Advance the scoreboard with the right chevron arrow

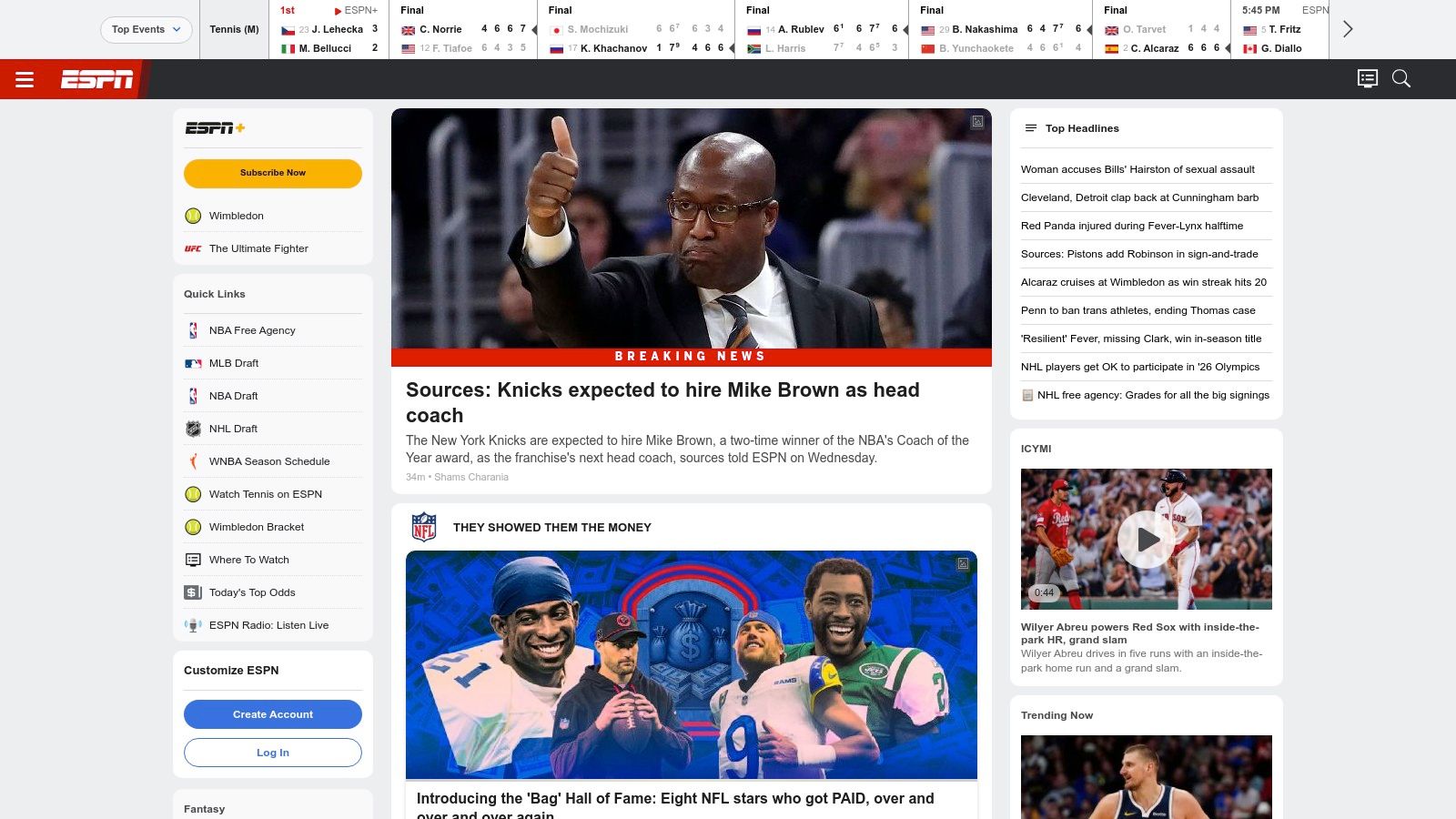click(x=1346, y=29)
